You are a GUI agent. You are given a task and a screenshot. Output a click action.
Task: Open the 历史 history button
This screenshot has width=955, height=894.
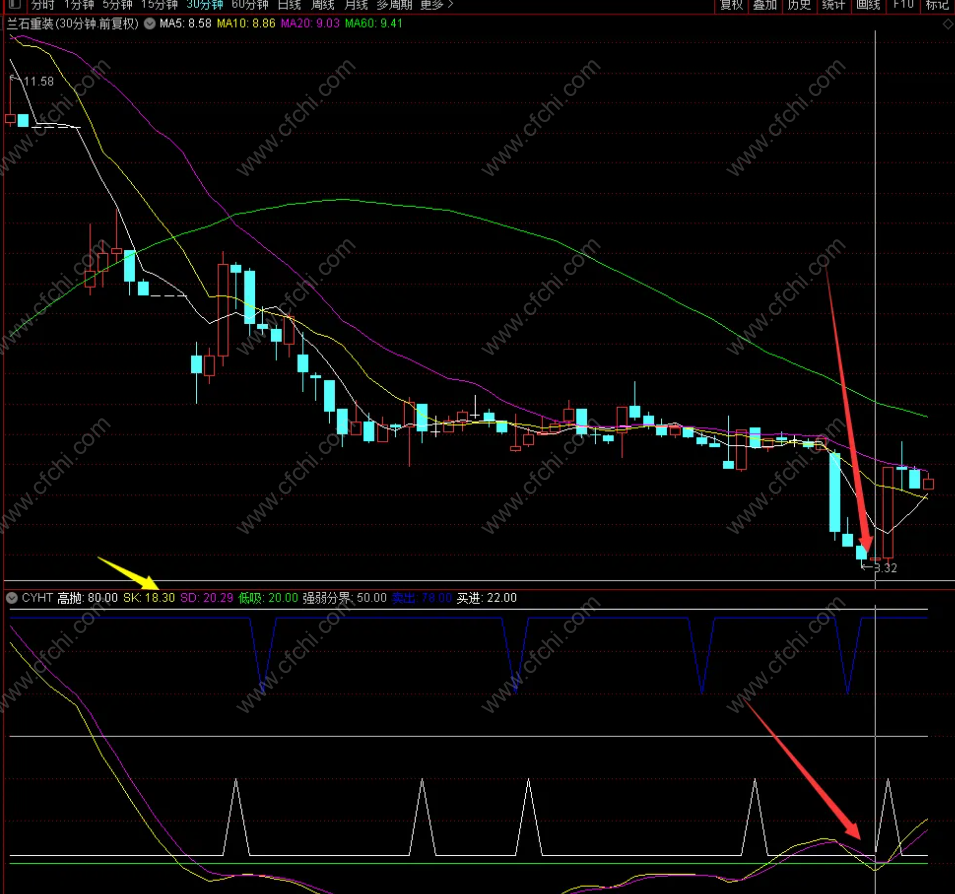tap(799, 5)
